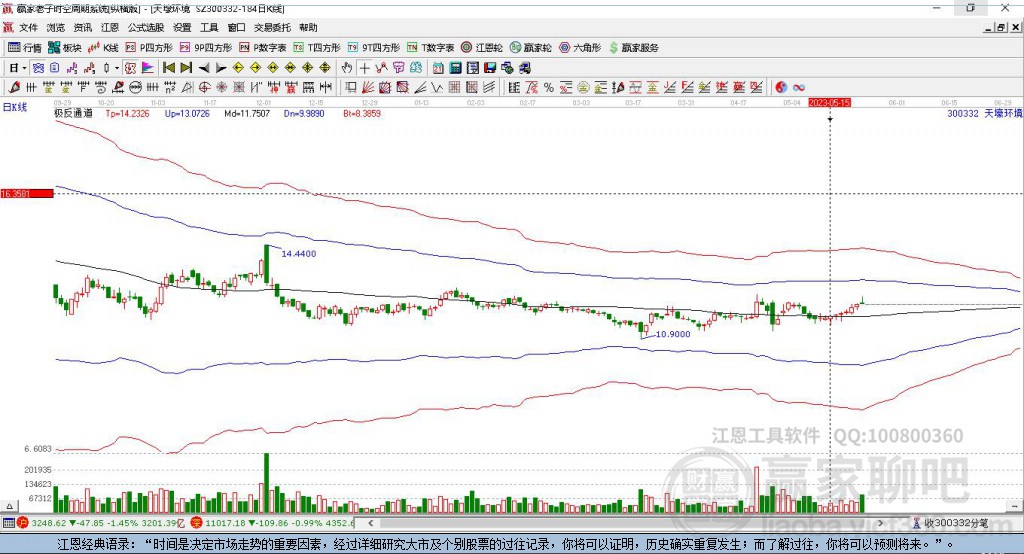The image size is (1024, 554).
Task: Click the 沪 index status icon
Action: 23,523
